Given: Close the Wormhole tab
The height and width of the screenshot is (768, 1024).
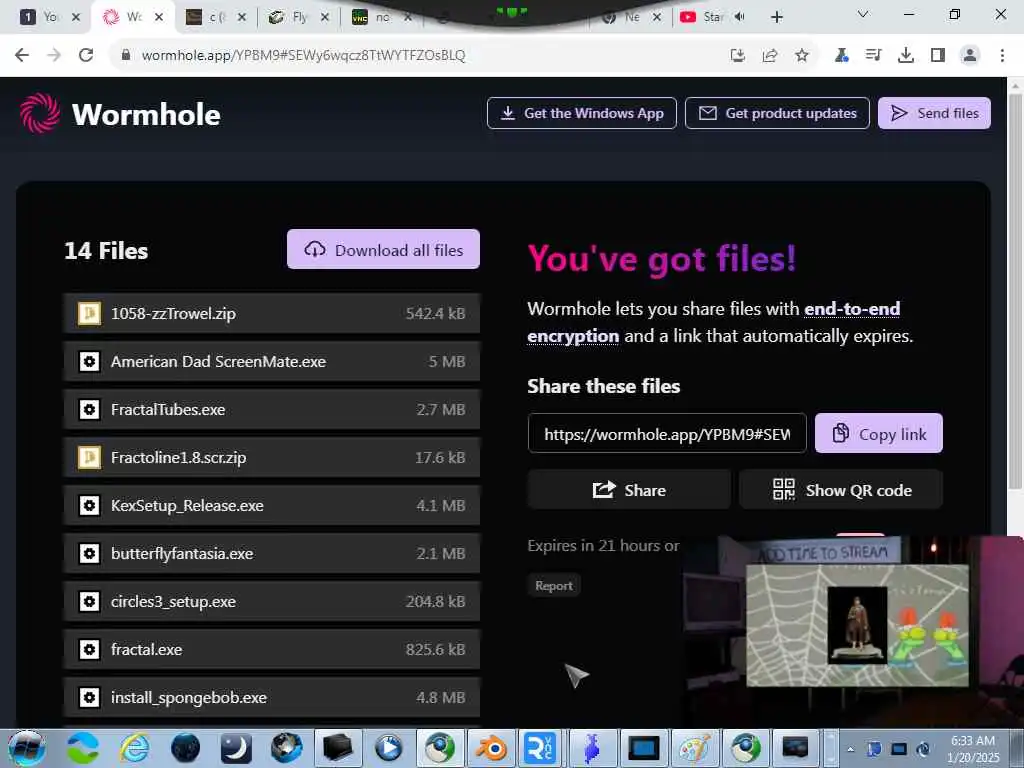Looking at the screenshot, I should tap(159, 17).
